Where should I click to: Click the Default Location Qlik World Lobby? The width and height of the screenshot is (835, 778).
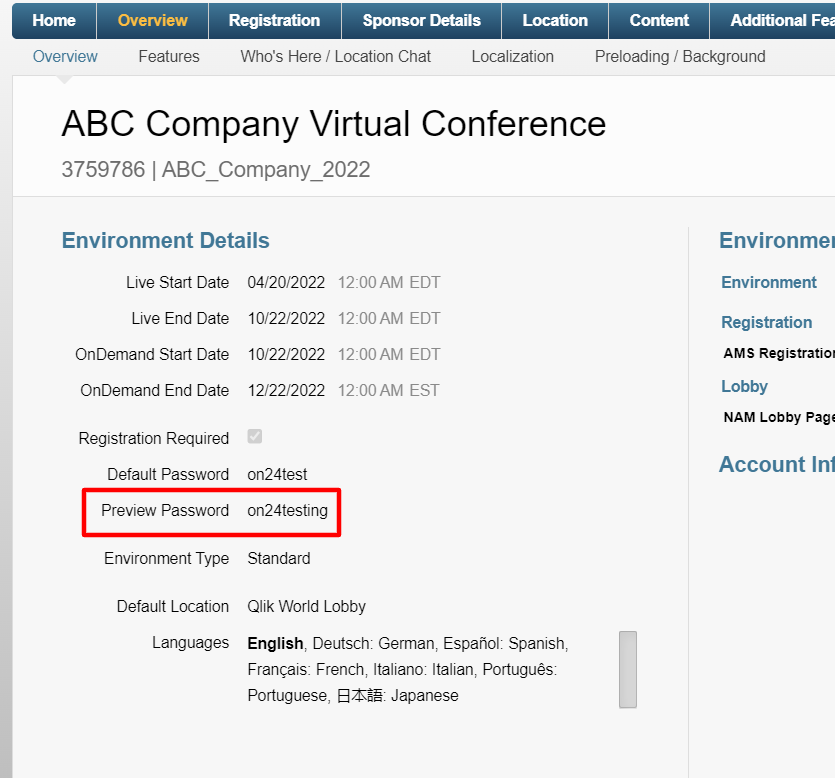(306, 607)
